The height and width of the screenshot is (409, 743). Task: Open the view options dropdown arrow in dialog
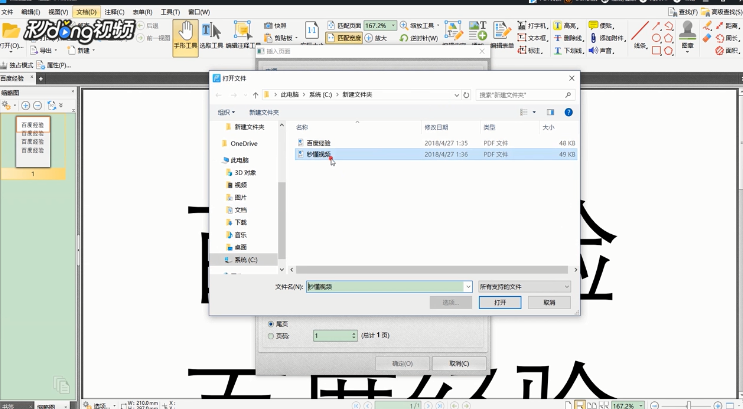click(x=535, y=112)
